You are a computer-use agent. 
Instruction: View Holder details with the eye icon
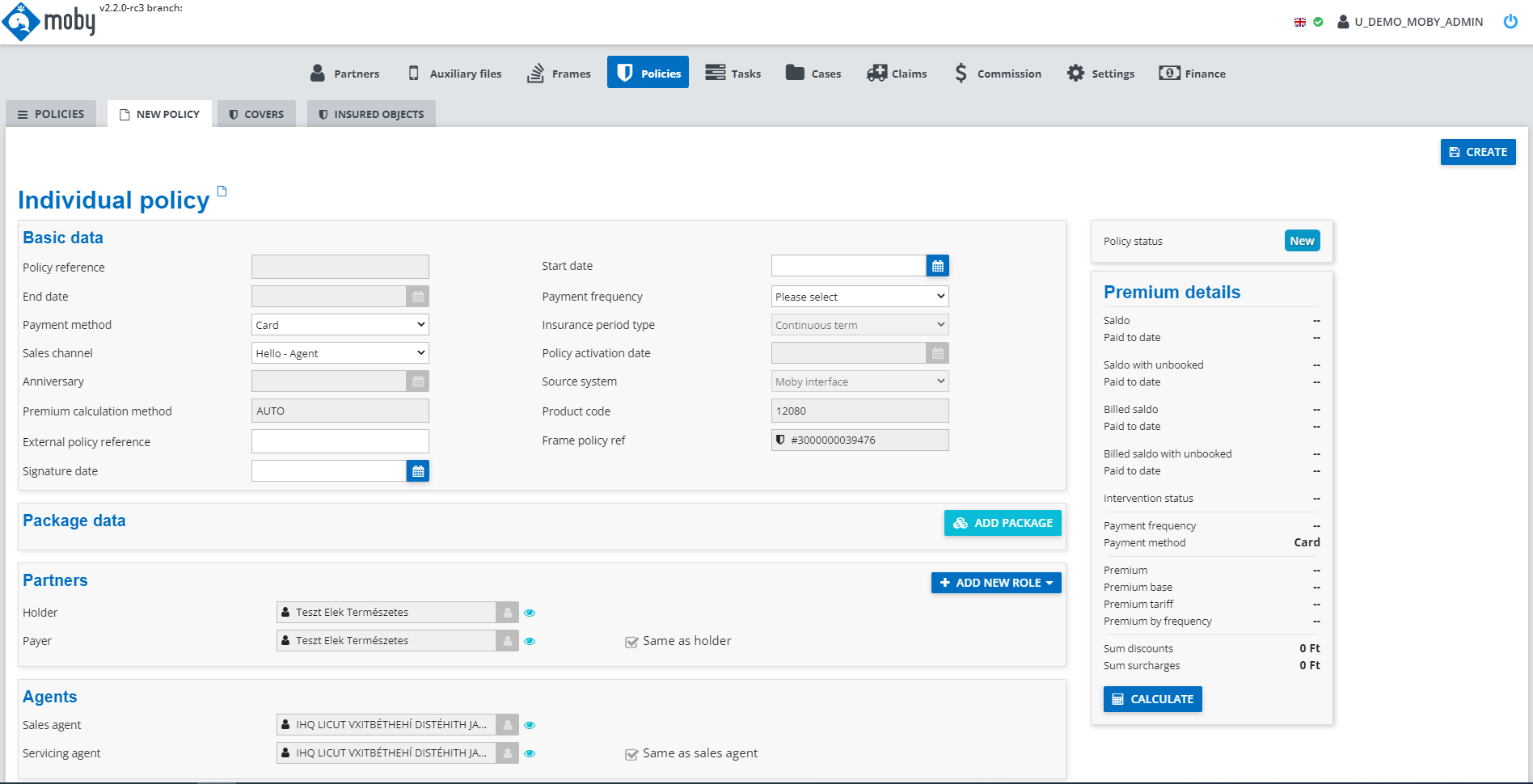[x=530, y=613]
